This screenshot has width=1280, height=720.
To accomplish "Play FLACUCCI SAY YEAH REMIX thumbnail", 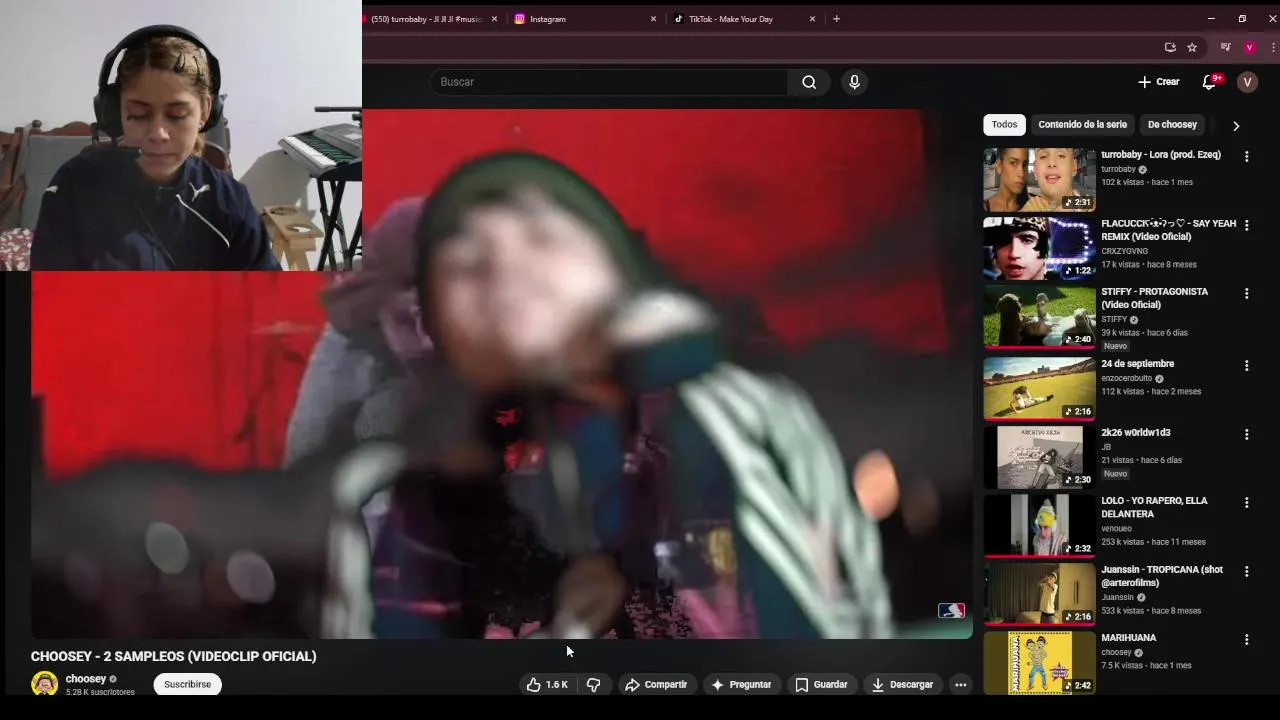I will [x=1039, y=248].
